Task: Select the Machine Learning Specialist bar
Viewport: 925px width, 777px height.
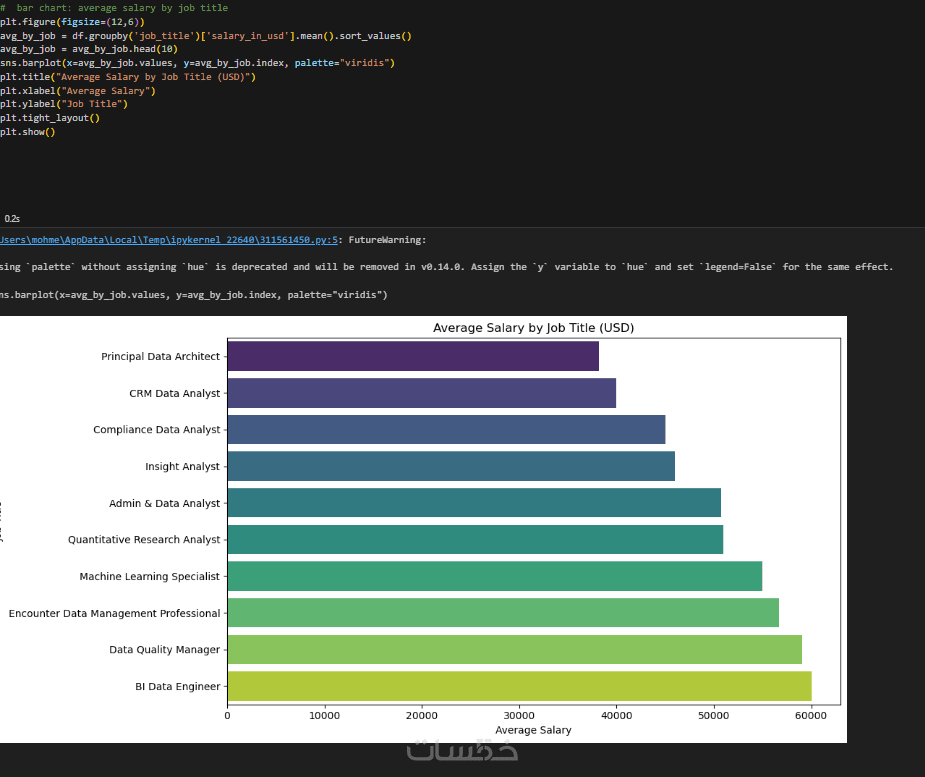Action: [x=494, y=577]
